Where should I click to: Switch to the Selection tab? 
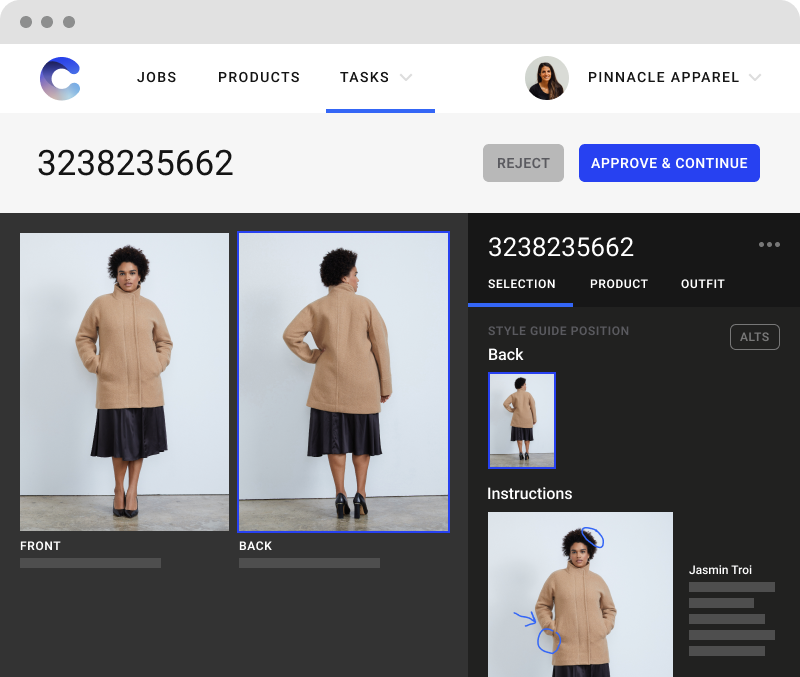click(521, 284)
